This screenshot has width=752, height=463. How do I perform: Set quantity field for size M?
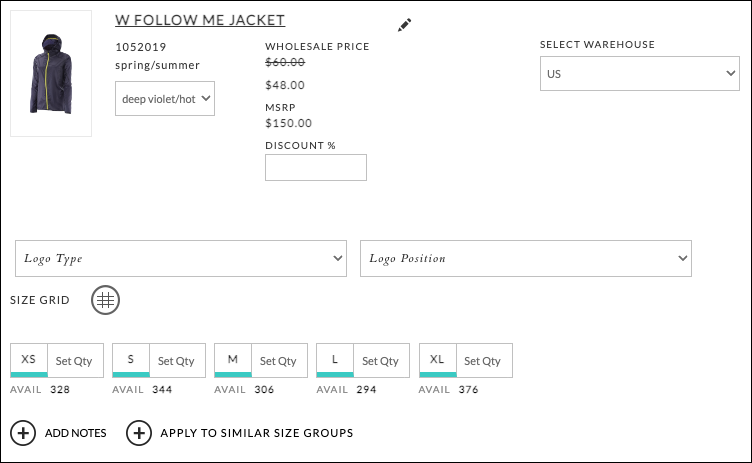pyautogui.click(x=280, y=361)
